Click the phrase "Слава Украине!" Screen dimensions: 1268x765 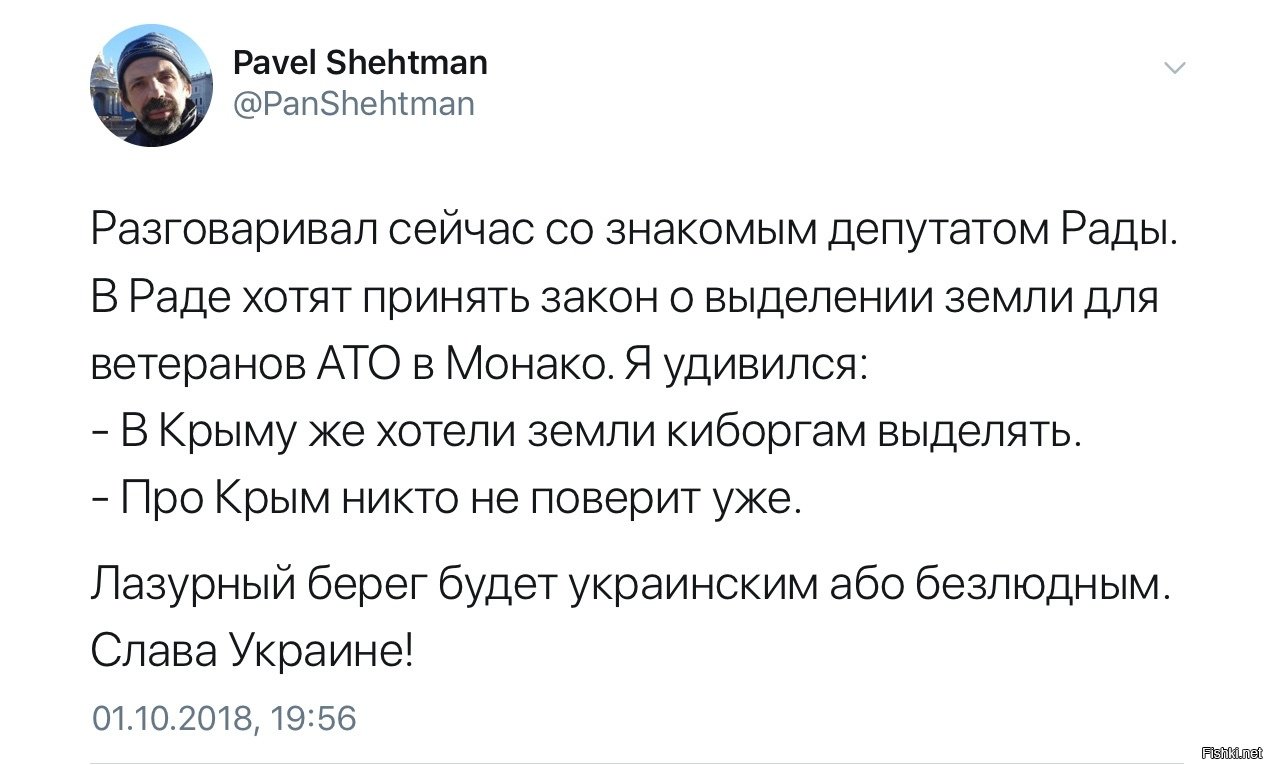[252, 652]
